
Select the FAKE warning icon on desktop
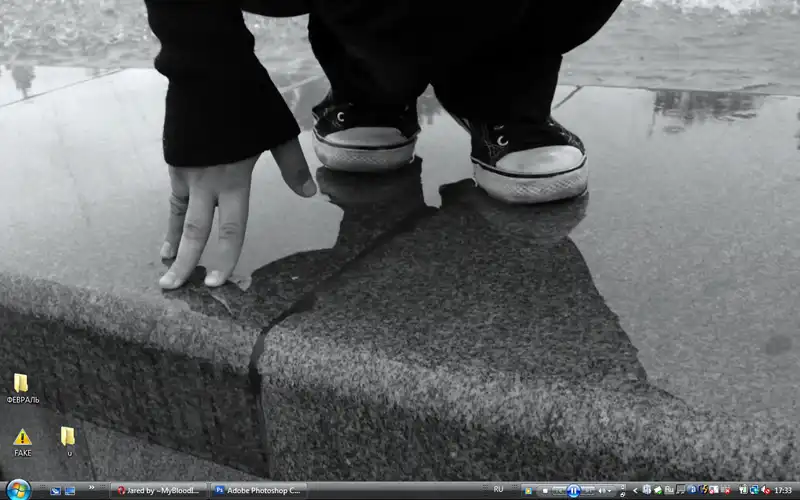(x=22, y=438)
